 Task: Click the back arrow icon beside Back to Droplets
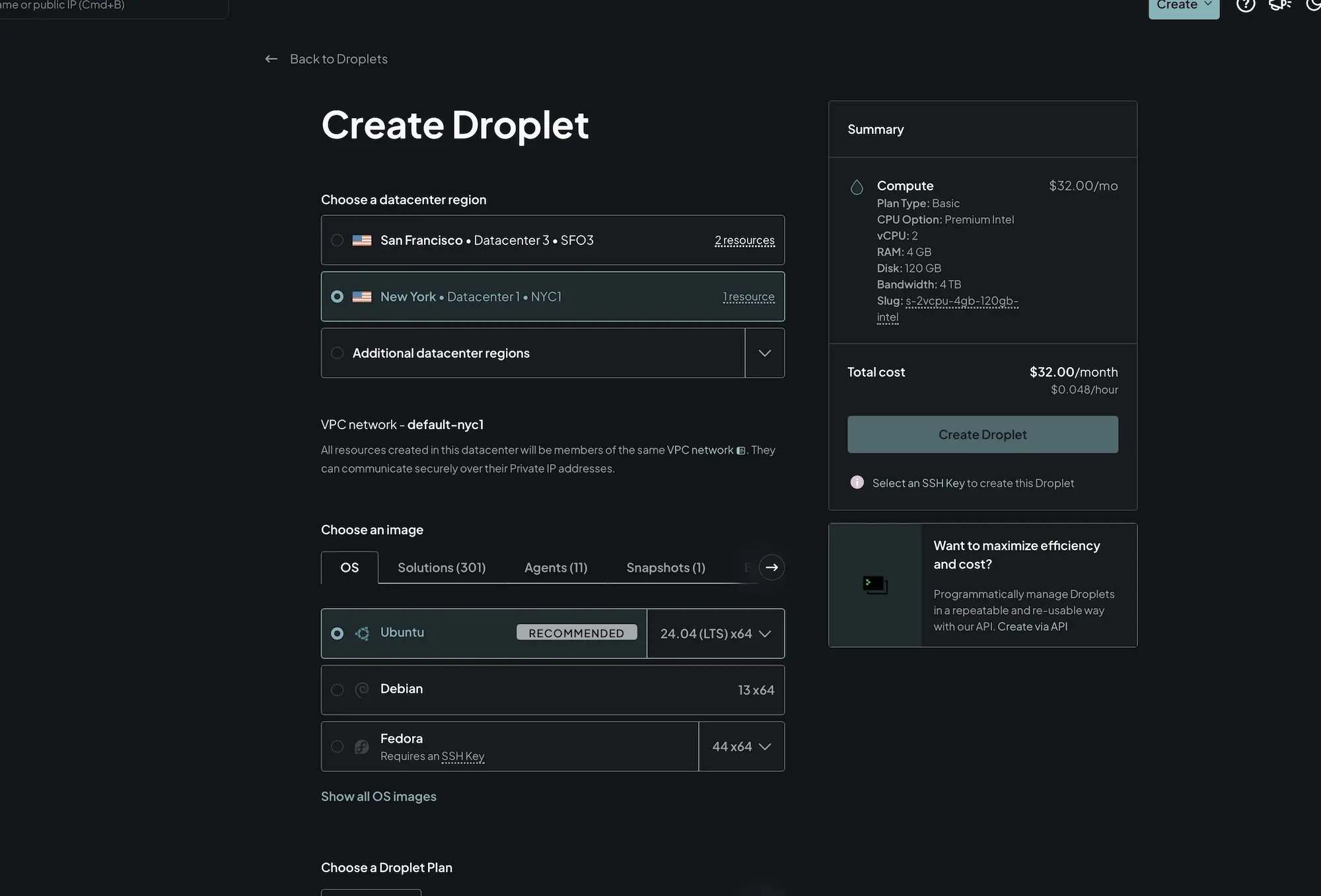point(271,59)
